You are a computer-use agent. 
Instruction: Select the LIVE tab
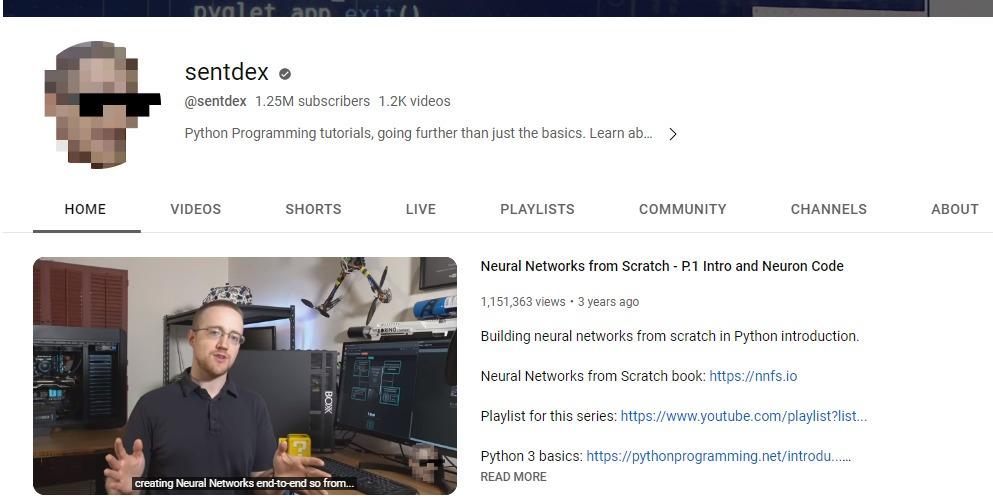pyautogui.click(x=421, y=209)
